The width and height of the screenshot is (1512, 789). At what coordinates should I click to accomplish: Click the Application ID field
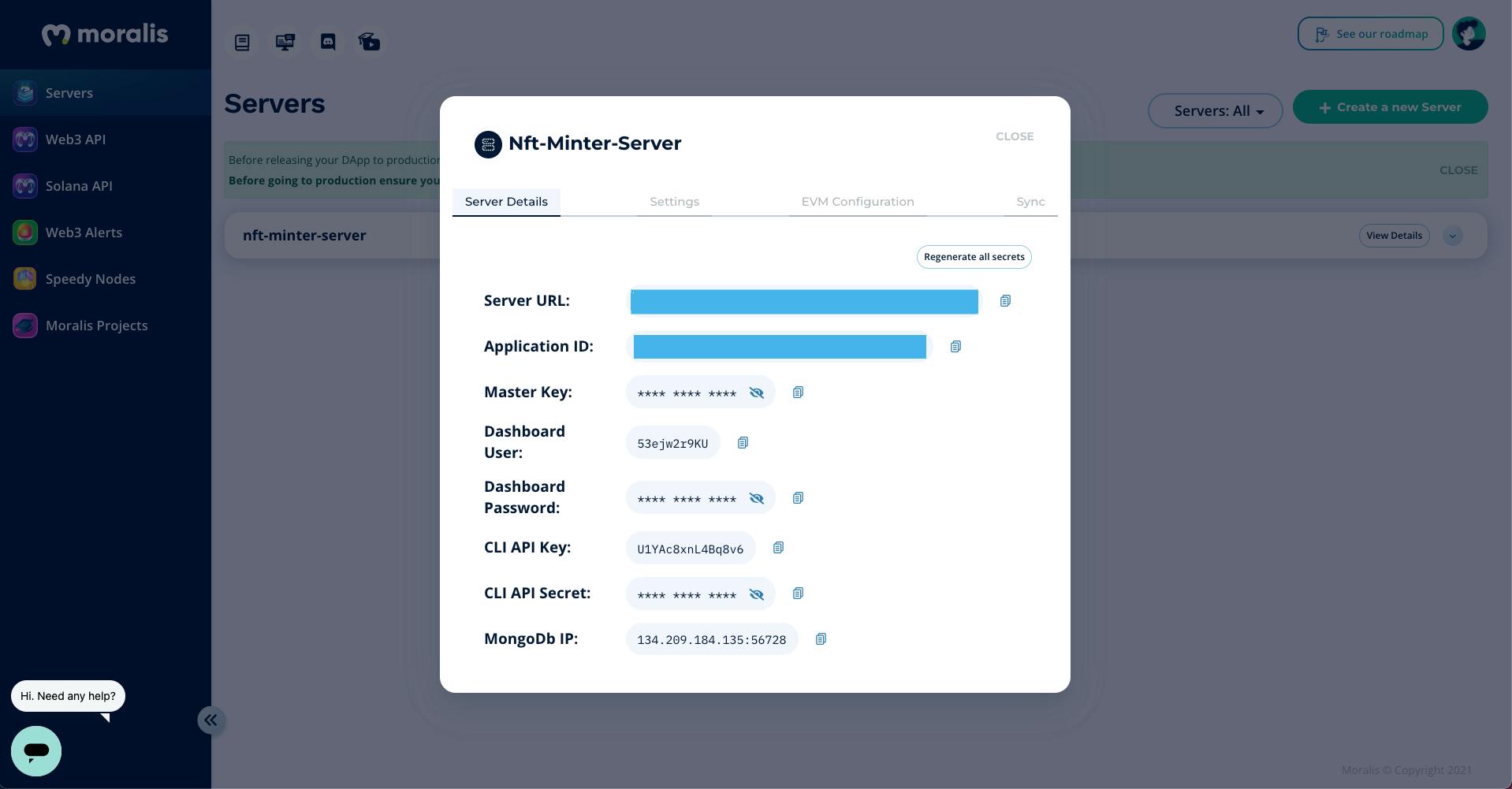tap(780, 347)
